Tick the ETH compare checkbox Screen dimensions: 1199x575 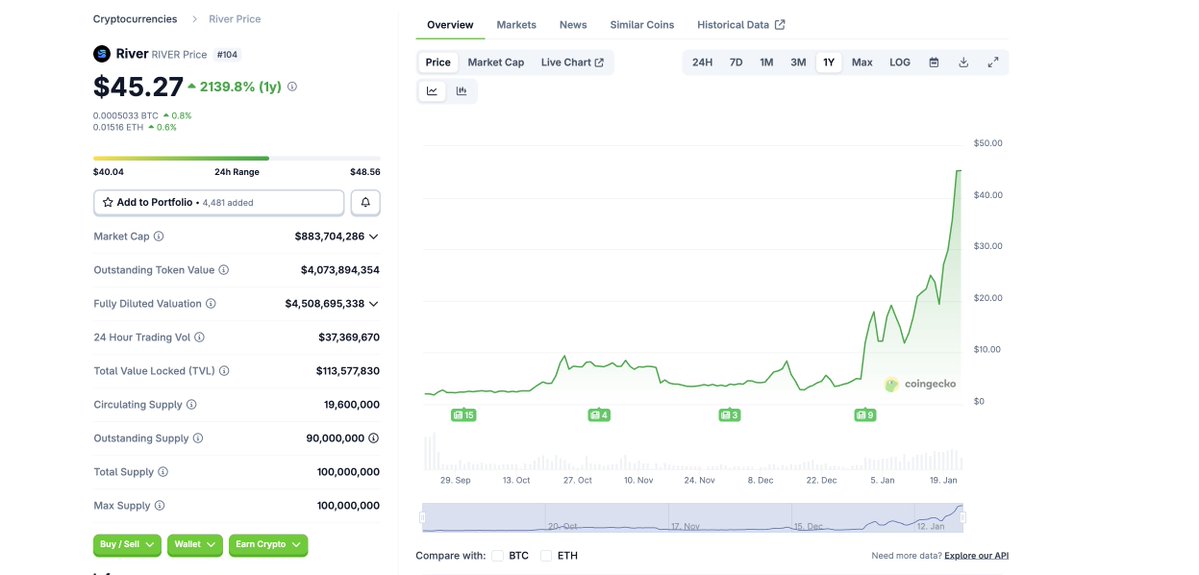[x=545, y=556]
